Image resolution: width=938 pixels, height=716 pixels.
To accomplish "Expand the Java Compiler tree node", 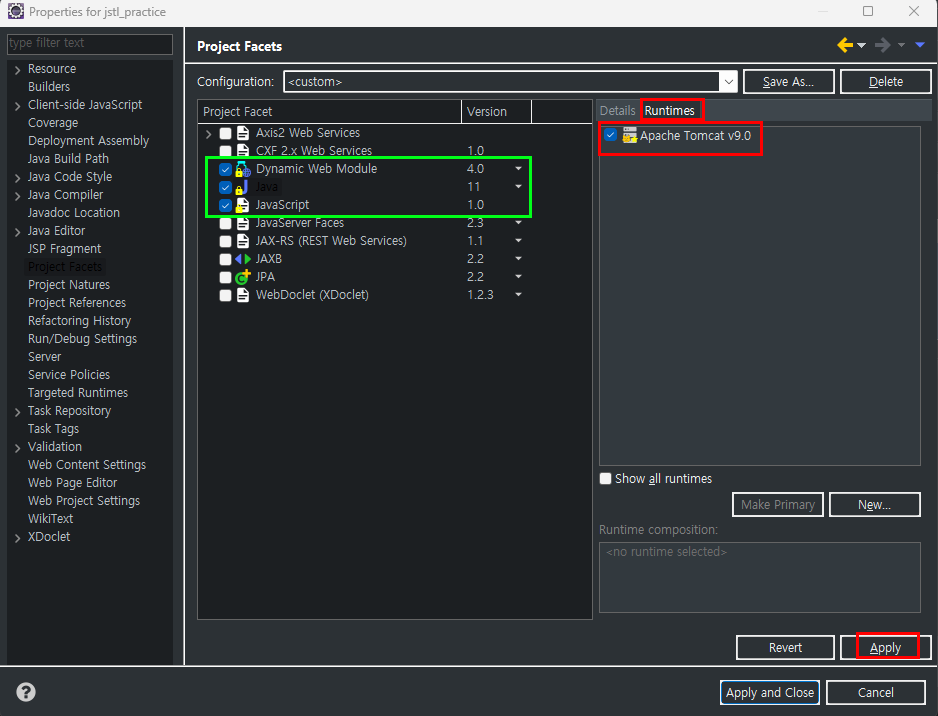I will [17, 196].
